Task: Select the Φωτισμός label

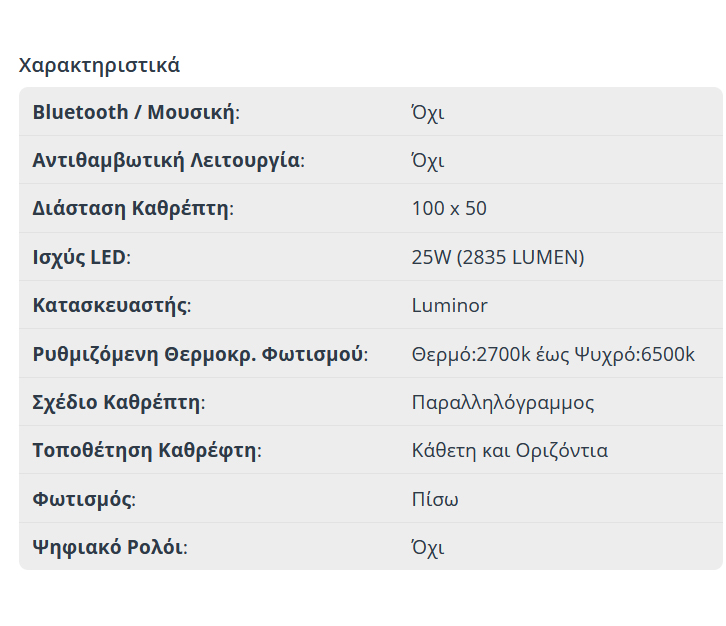Action: 84,499
